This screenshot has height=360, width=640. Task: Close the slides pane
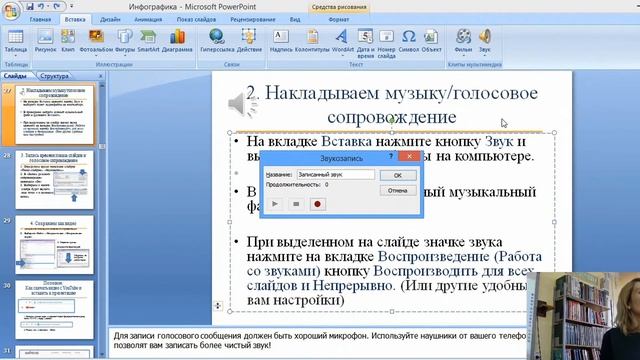(x=101, y=76)
